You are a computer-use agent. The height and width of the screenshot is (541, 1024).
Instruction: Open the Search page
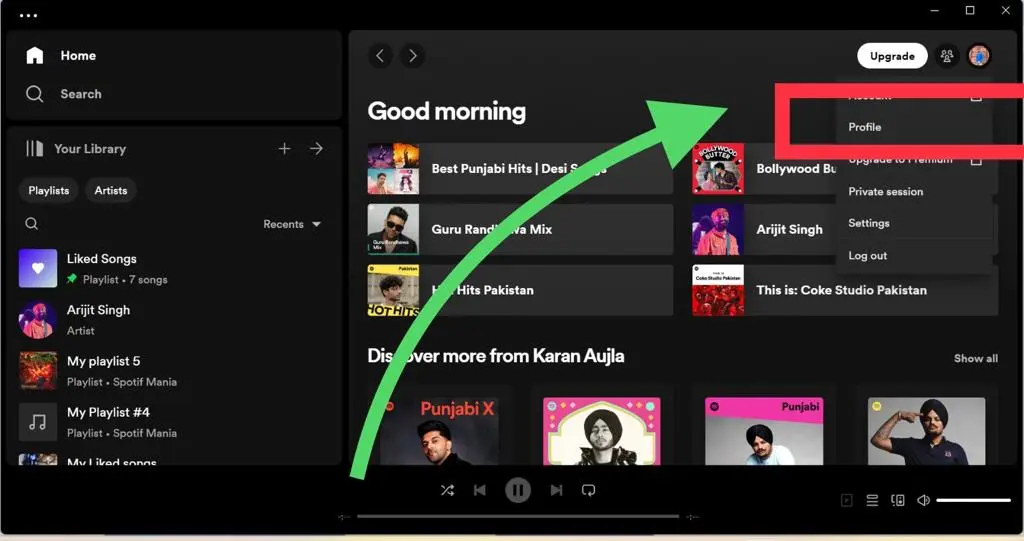63,94
